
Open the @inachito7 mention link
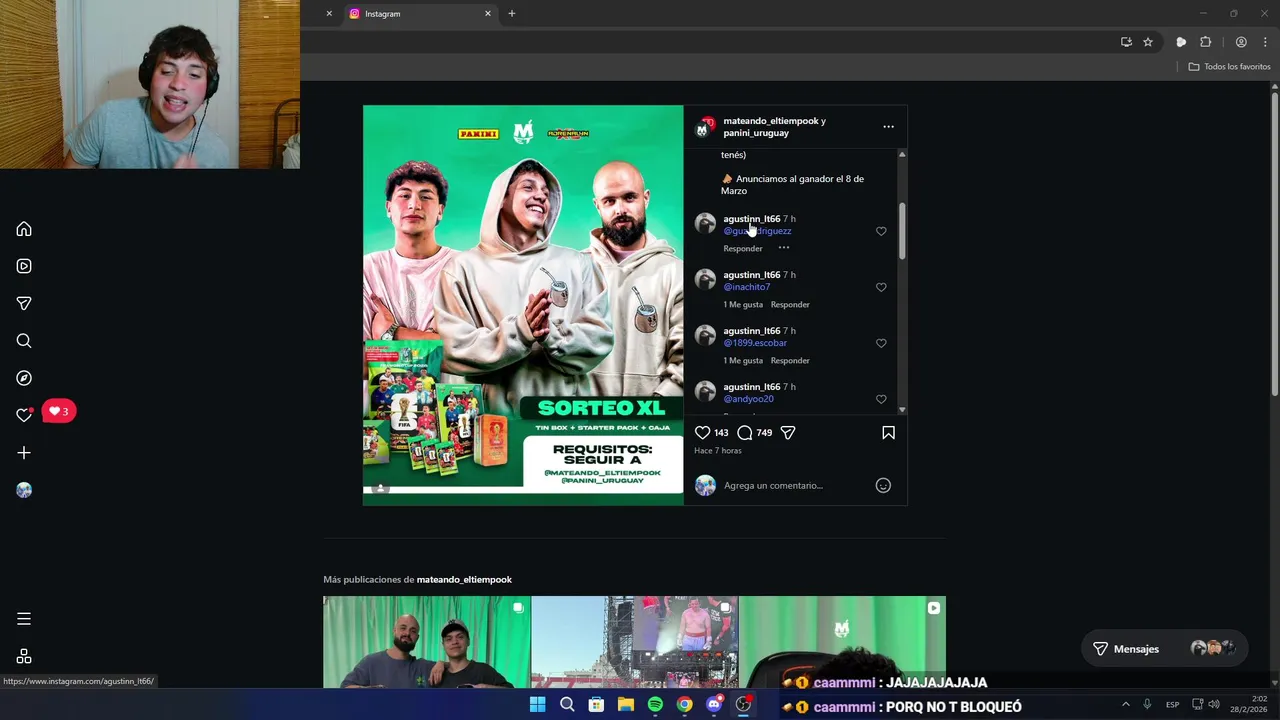pyautogui.click(x=746, y=287)
